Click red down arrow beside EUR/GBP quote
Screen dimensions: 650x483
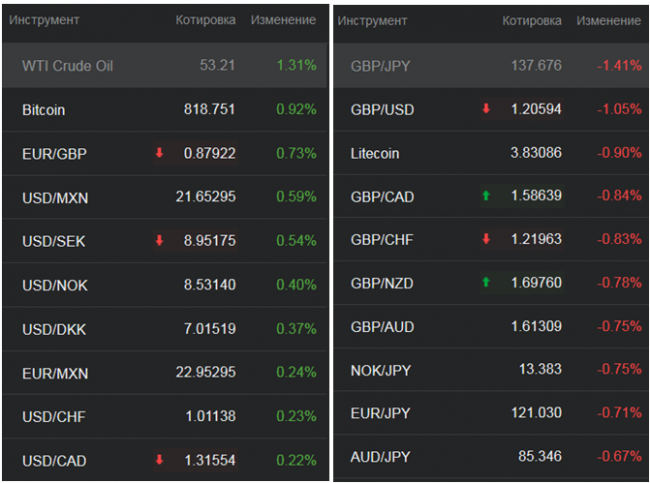159,153
